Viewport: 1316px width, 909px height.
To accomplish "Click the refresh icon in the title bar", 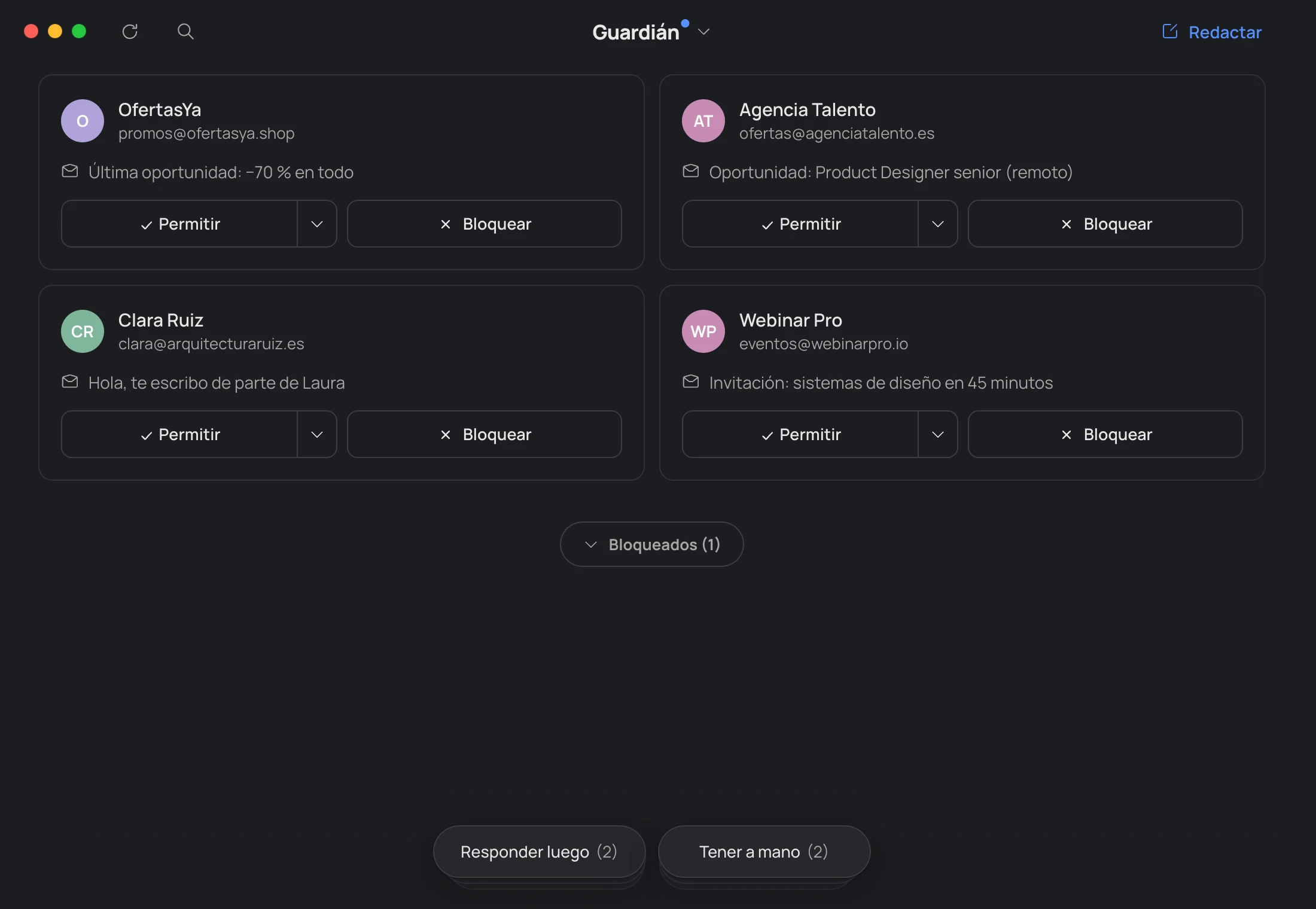I will pos(130,32).
